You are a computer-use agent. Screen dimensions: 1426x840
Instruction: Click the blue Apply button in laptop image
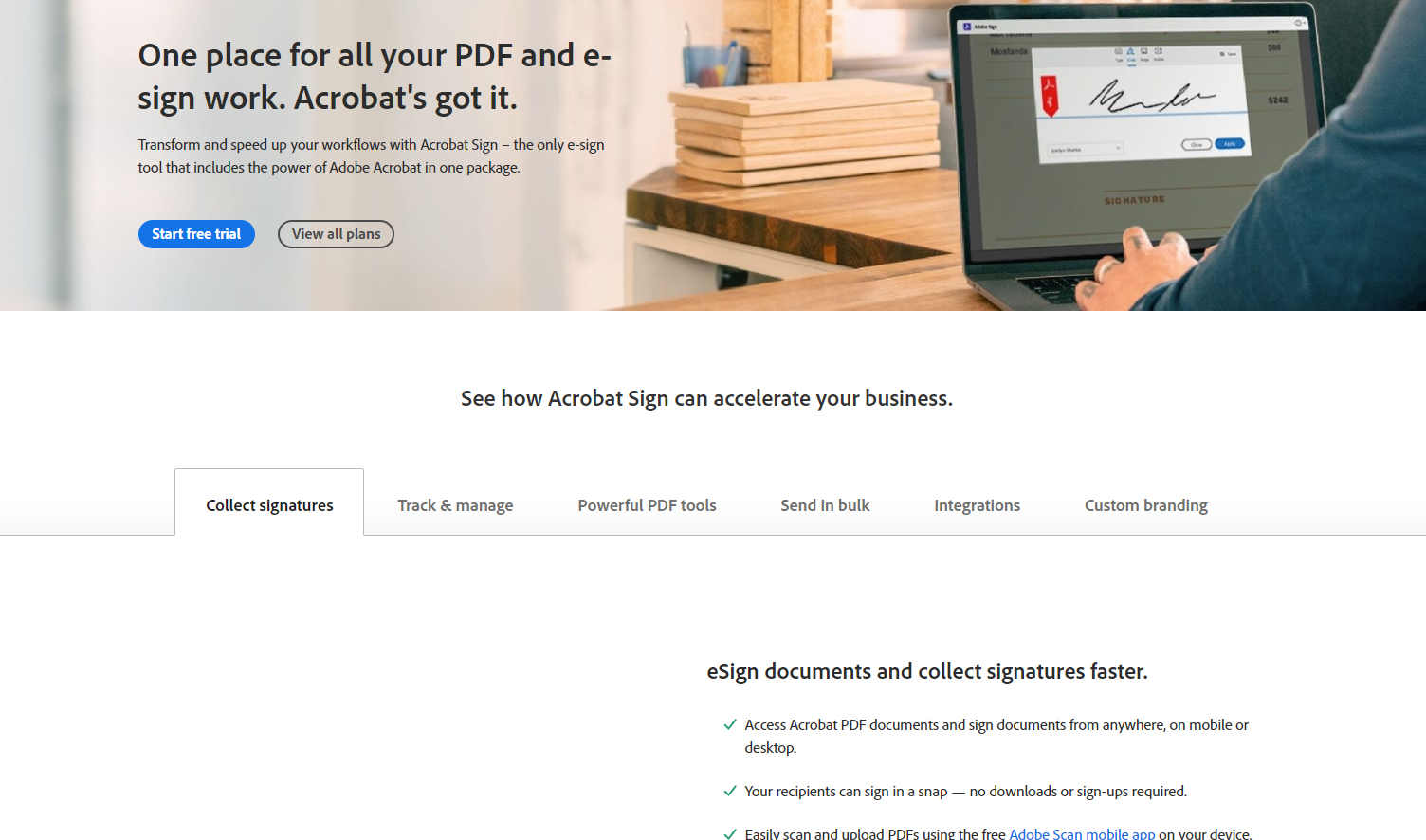1230,144
